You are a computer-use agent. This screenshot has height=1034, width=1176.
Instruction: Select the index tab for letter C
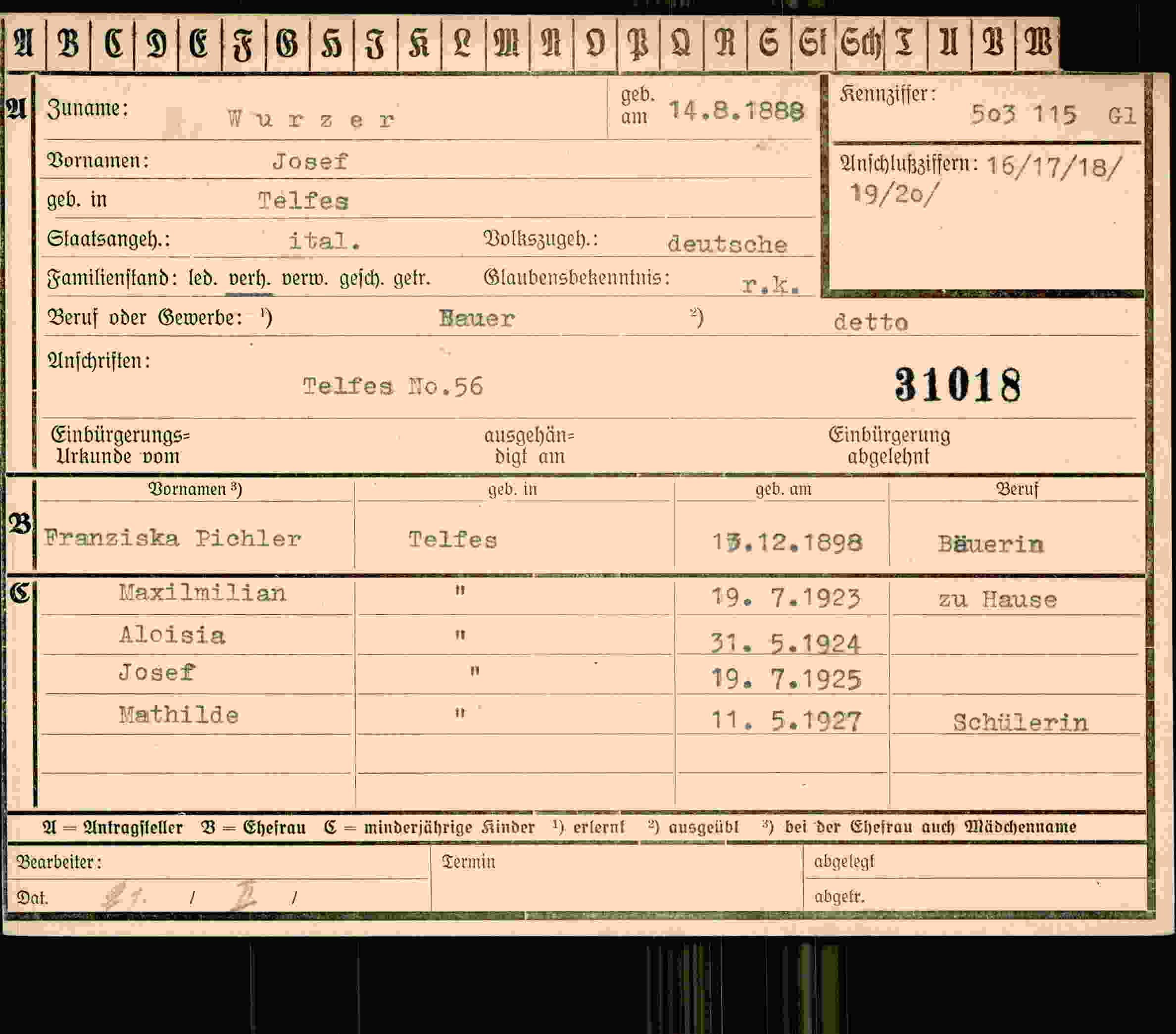113,44
